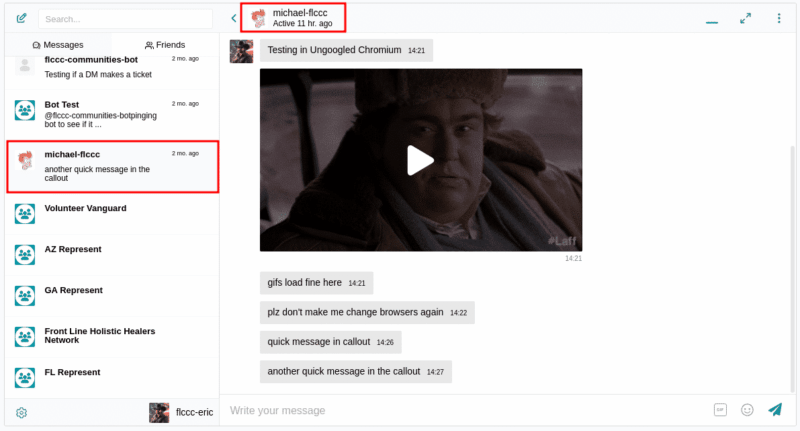Go back with the chevron arrow
Viewport: 800px width, 431px height.
click(234, 18)
